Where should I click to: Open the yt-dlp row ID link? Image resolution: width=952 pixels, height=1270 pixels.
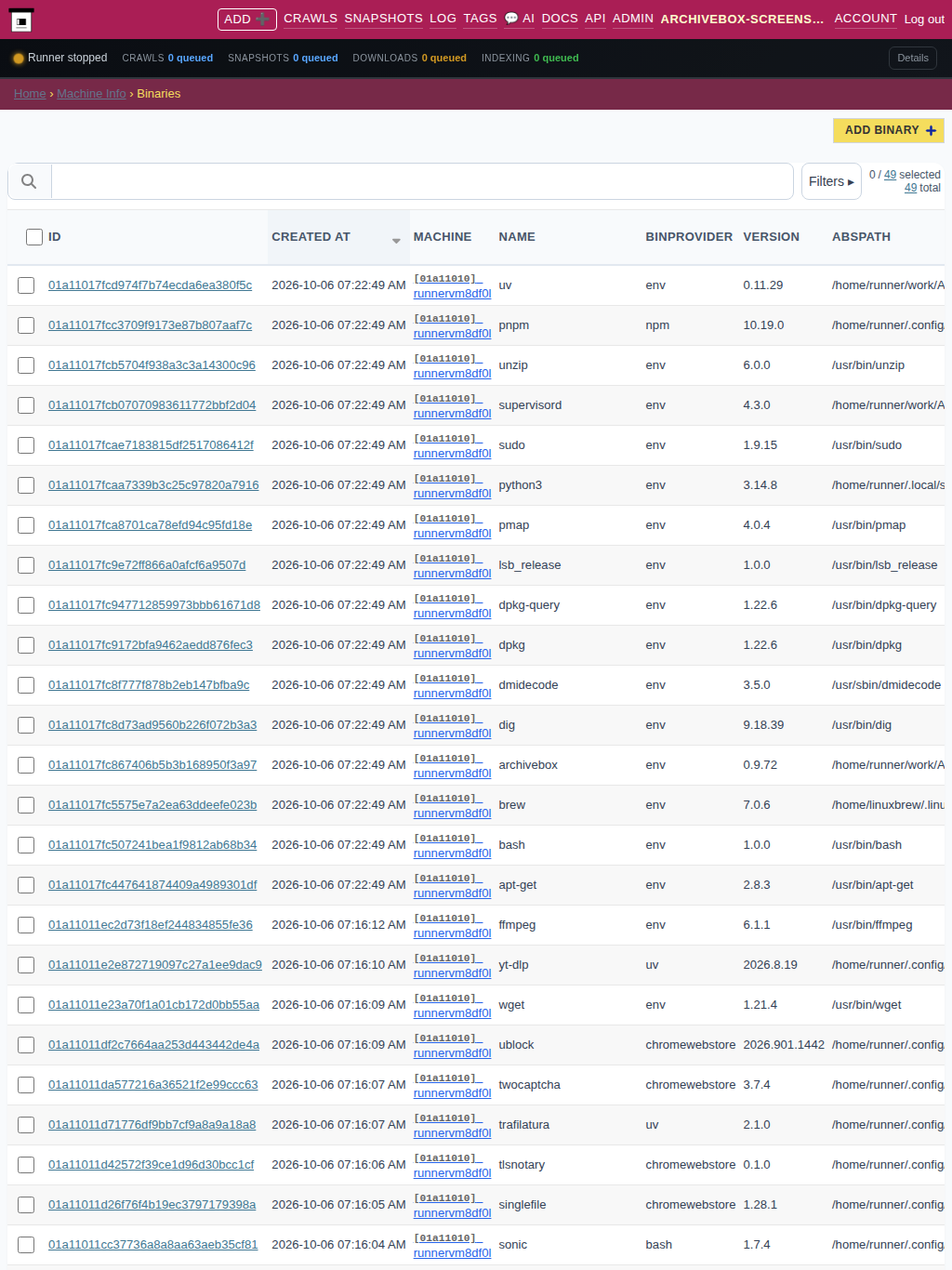155,965
